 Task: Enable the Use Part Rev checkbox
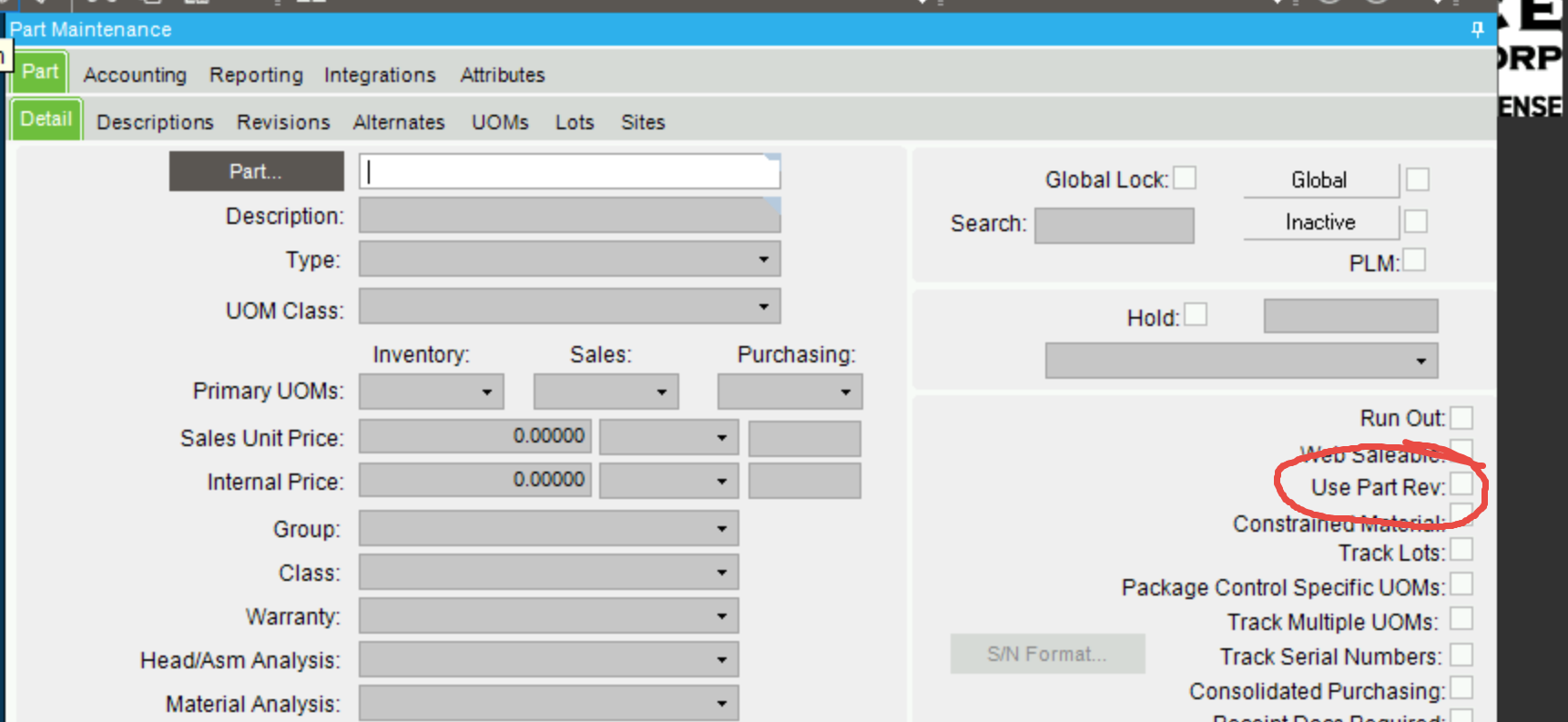point(1461,484)
